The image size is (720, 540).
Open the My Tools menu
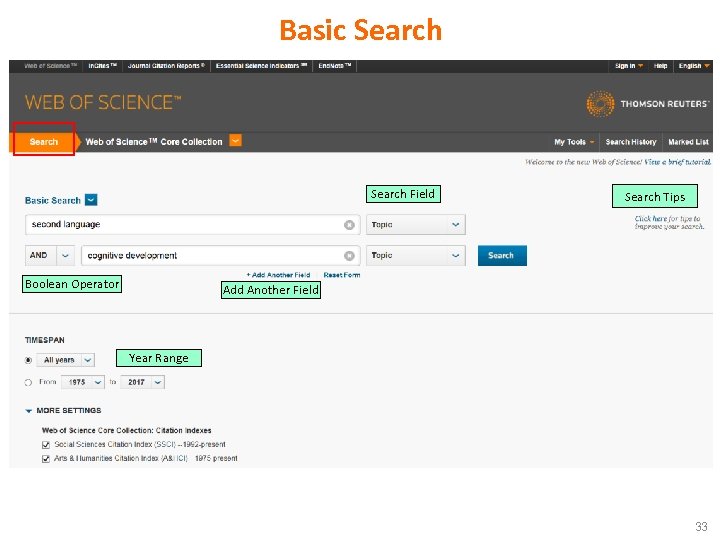tap(574, 142)
